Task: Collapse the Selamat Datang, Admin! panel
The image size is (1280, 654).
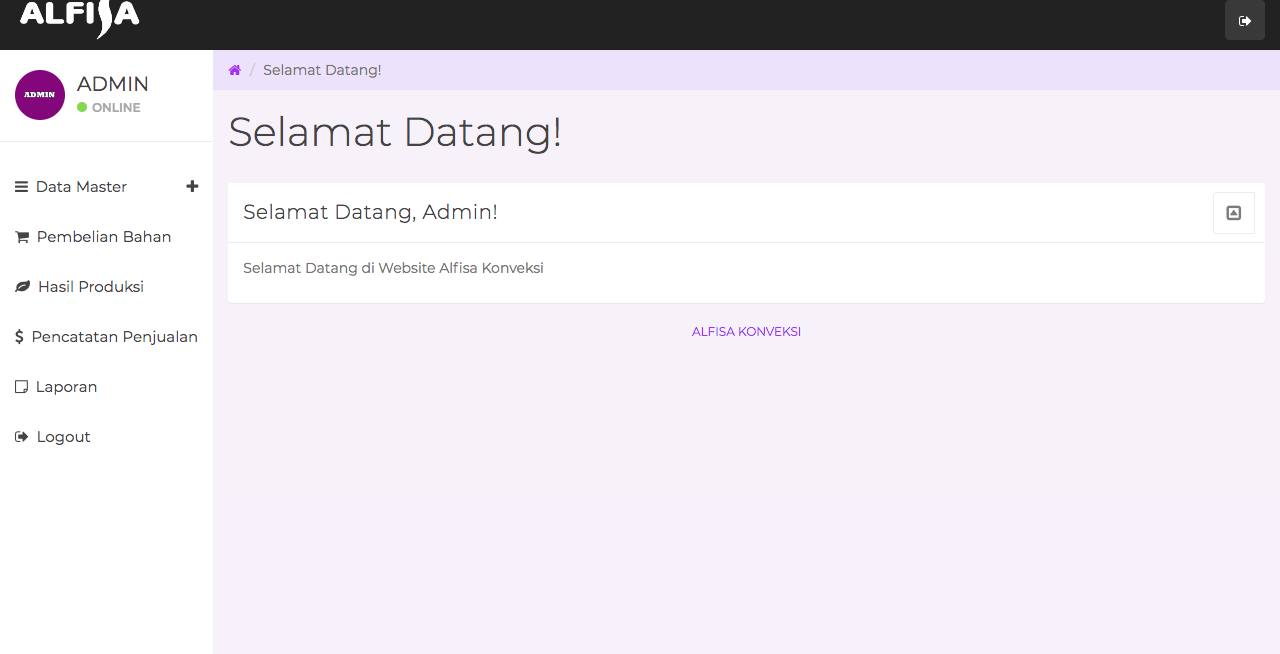Action: click(x=1233, y=213)
